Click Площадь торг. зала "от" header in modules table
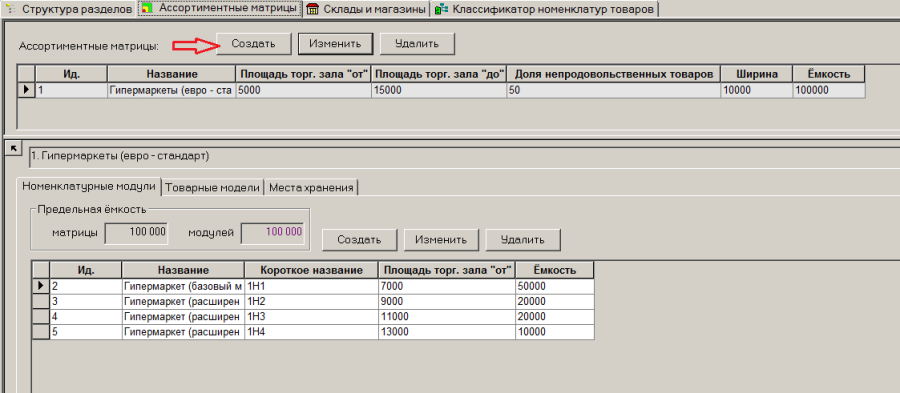Image resolution: width=900 pixels, height=393 pixels. [447, 270]
